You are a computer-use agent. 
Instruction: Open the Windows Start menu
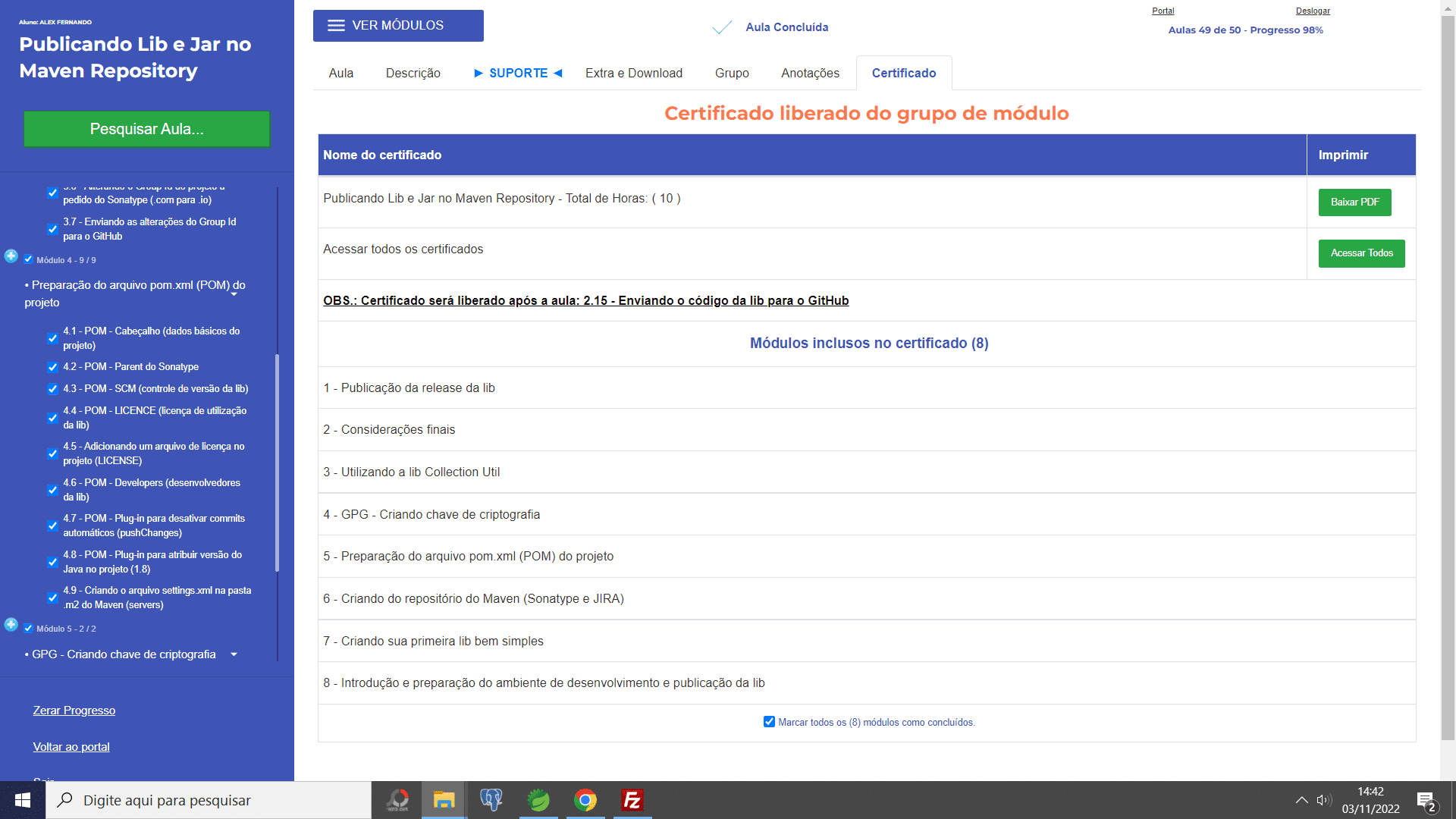23,800
